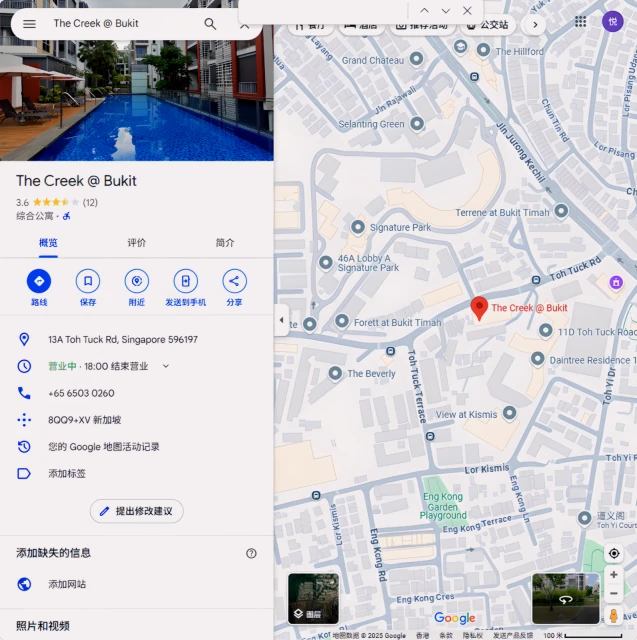The image size is (637, 640).
Task: Copy the address 13A Toh Tuck Rd
Action: click(x=123, y=340)
